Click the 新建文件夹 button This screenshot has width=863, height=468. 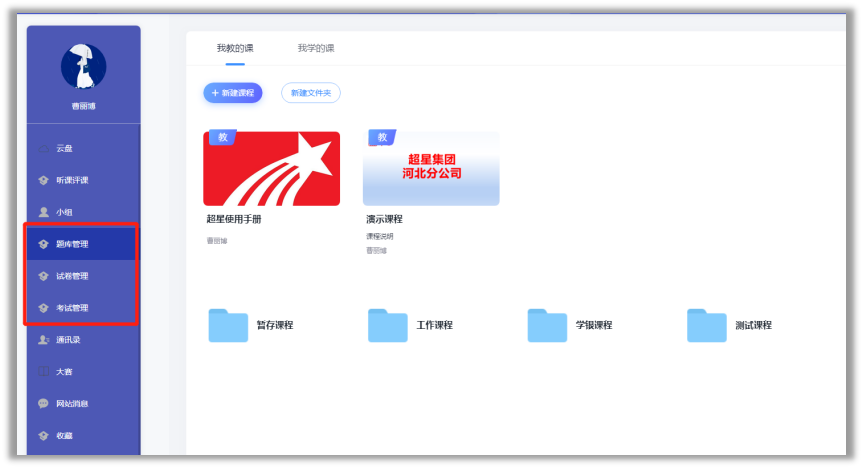pos(311,93)
